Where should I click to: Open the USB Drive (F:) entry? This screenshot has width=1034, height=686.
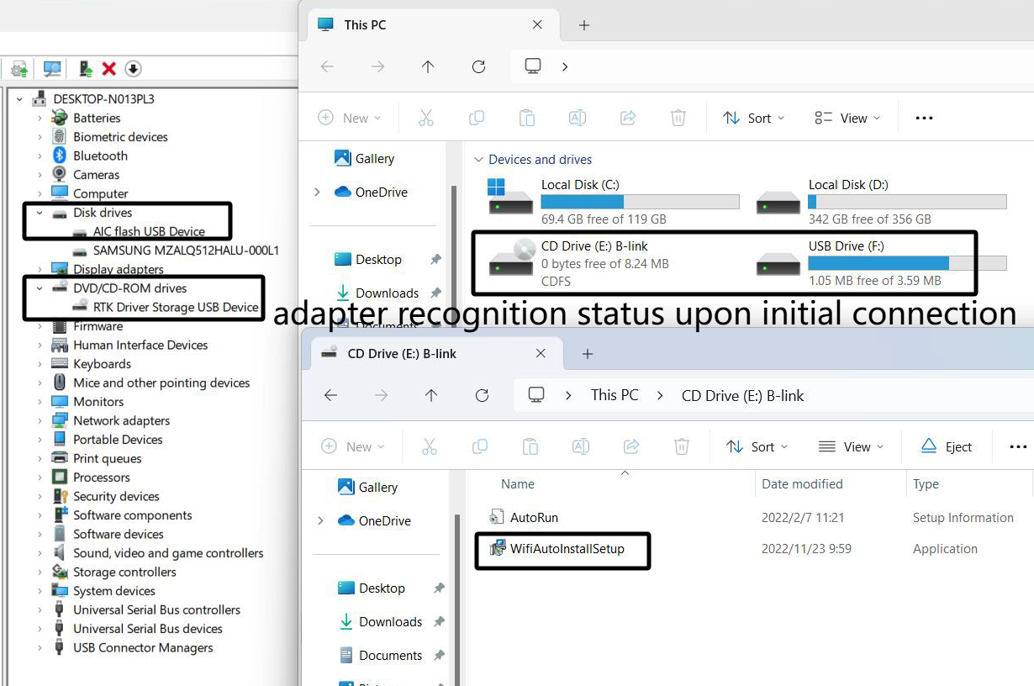[881, 263]
